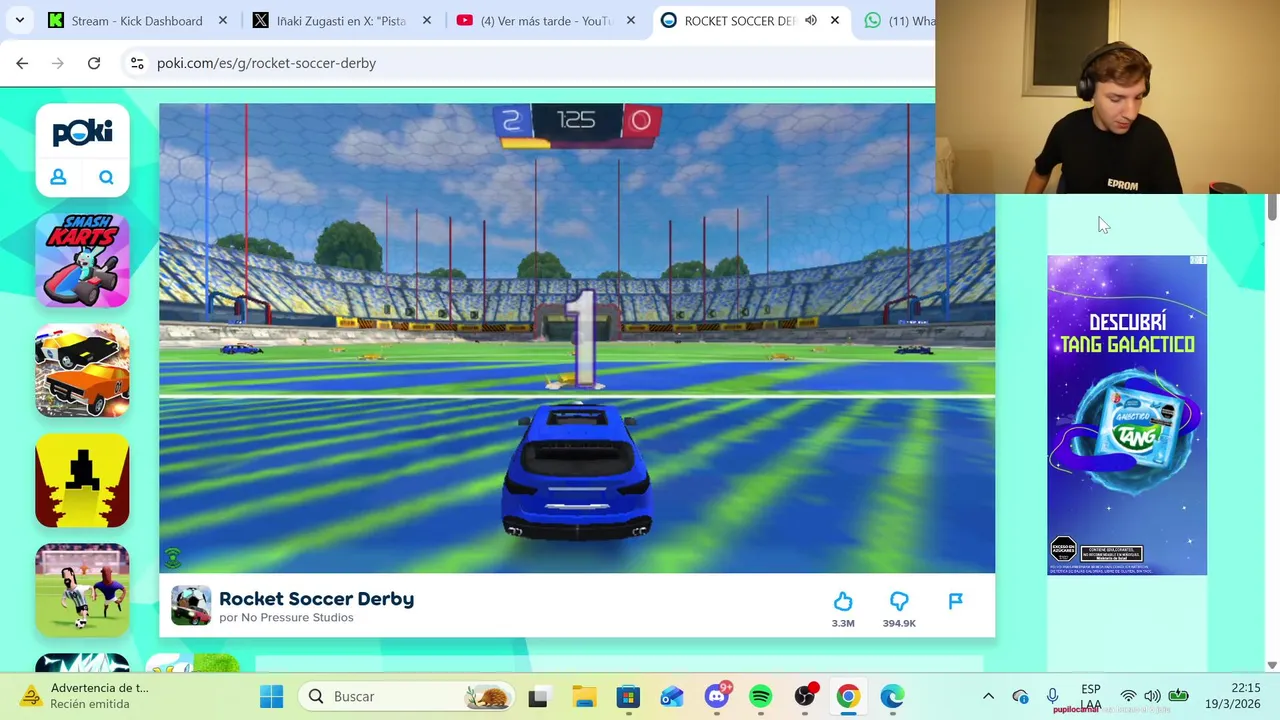
Task: Open the police car chase game thumbnail
Action: coord(82,370)
